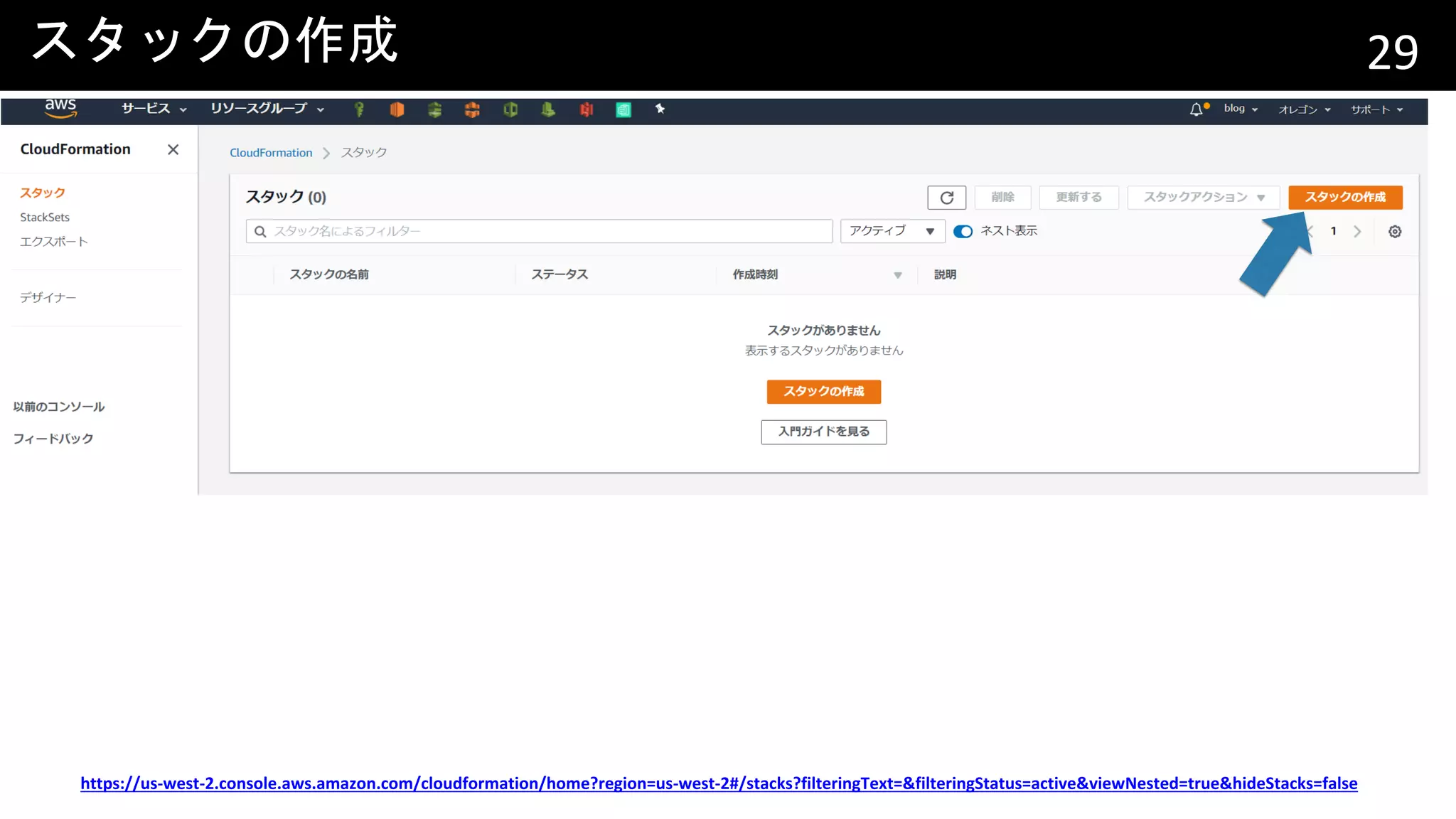Click the 更新する button

1078,198
